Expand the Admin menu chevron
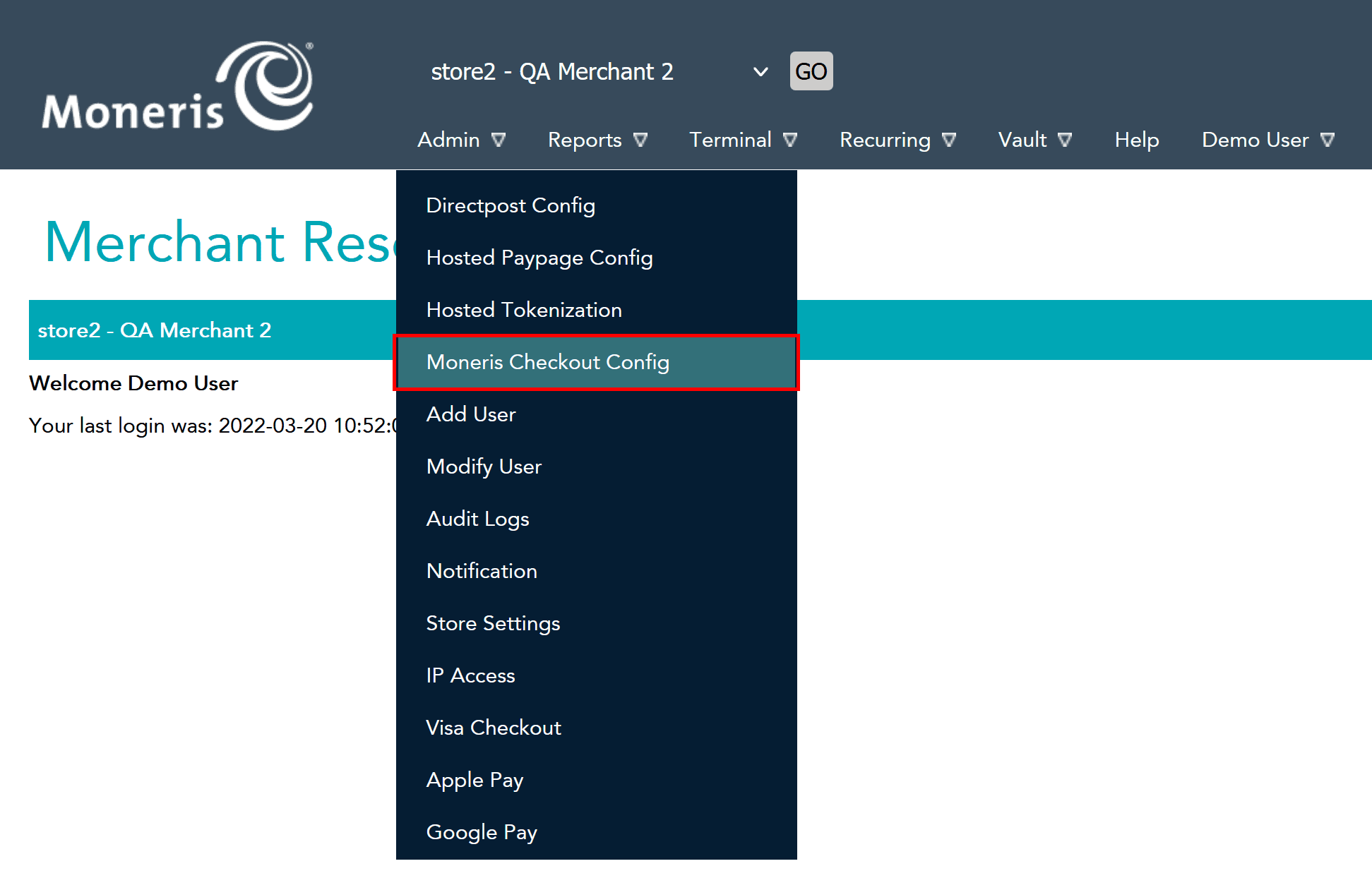The image size is (1372, 890). point(499,140)
